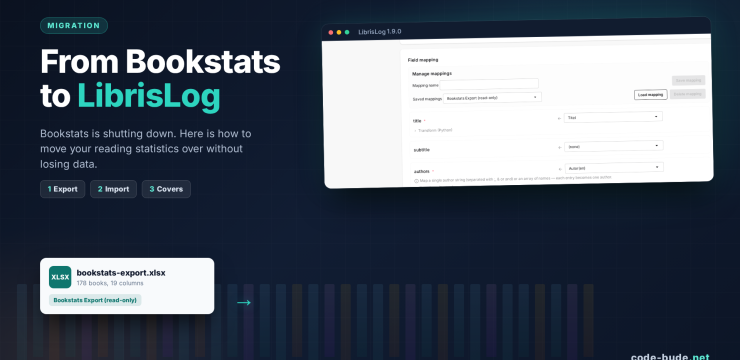Click the LibrisLog 1.9.0 window title
Image resolution: width=740 pixels, height=360 pixels.
tap(379, 32)
